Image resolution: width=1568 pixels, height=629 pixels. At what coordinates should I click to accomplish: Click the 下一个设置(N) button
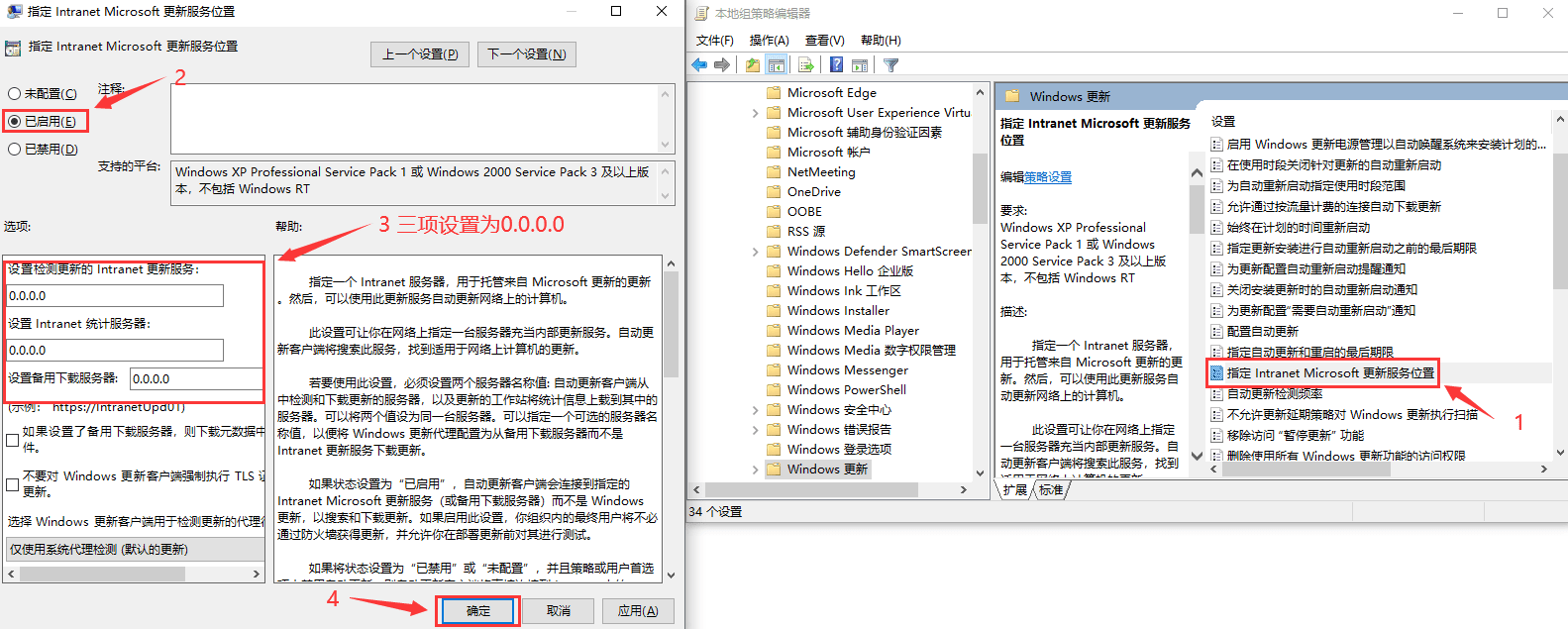[x=527, y=54]
